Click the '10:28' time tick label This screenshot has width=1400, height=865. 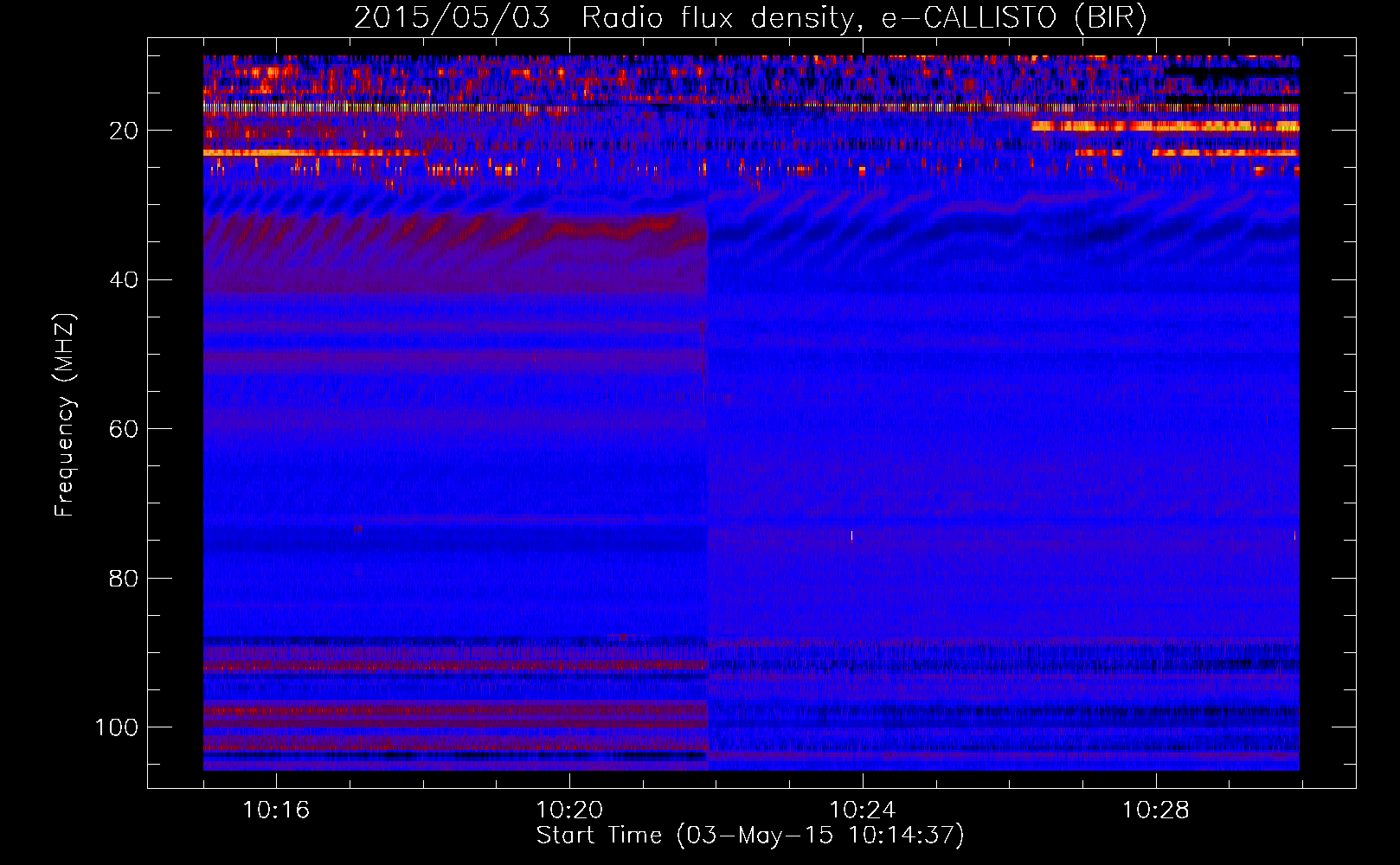click(1156, 811)
